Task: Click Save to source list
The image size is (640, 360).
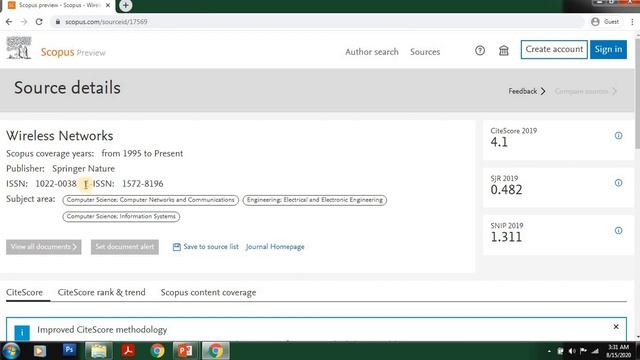Action: [211, 247]
